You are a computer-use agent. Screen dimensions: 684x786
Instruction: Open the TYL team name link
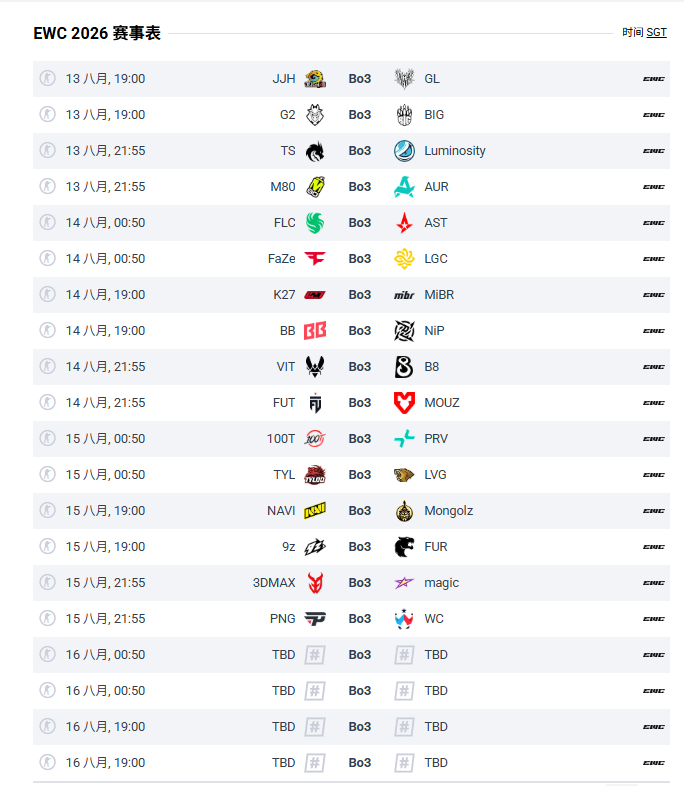pos(284,475)
